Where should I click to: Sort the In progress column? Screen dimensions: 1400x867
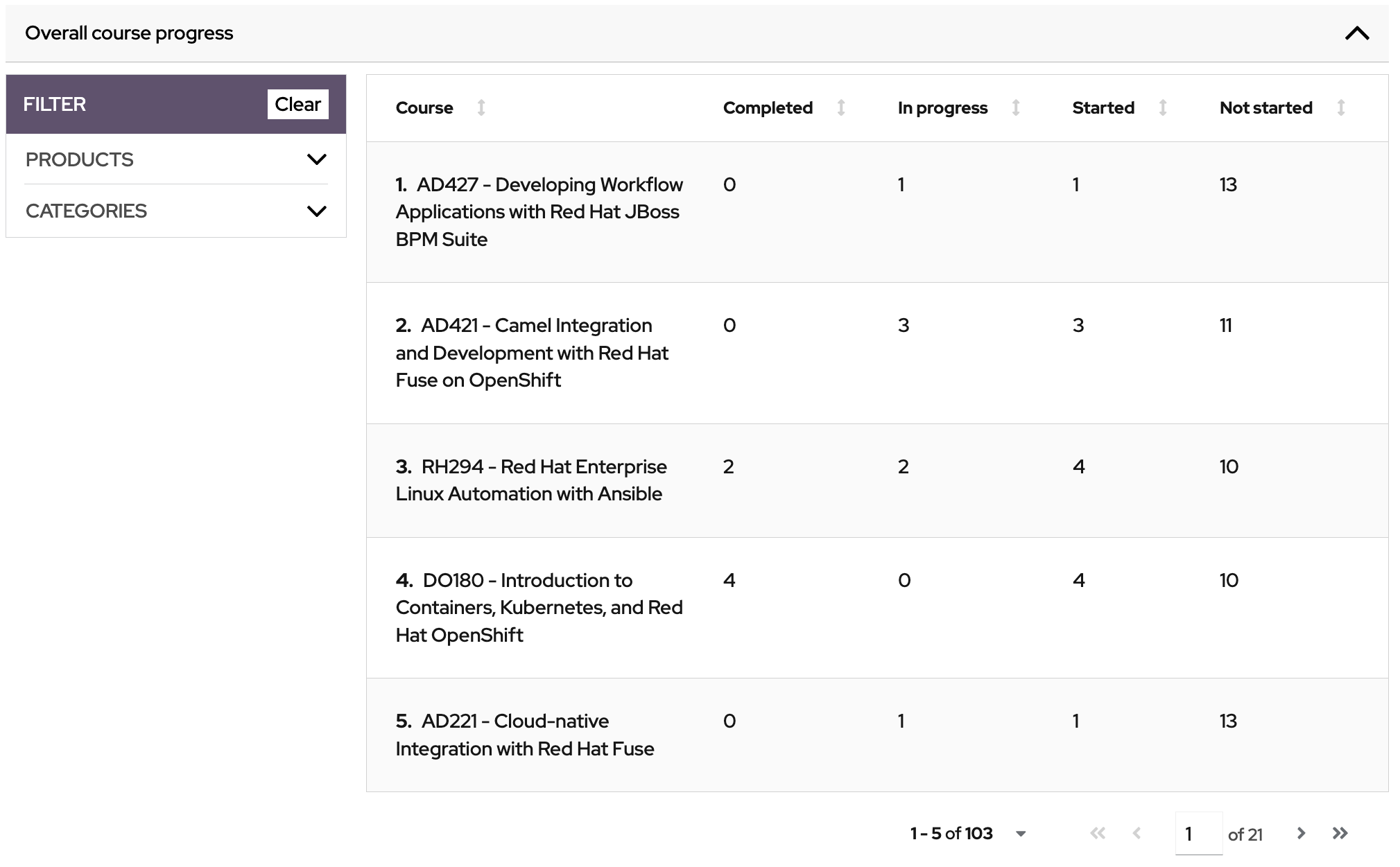pyautogui.click(x=1016, y=107)
